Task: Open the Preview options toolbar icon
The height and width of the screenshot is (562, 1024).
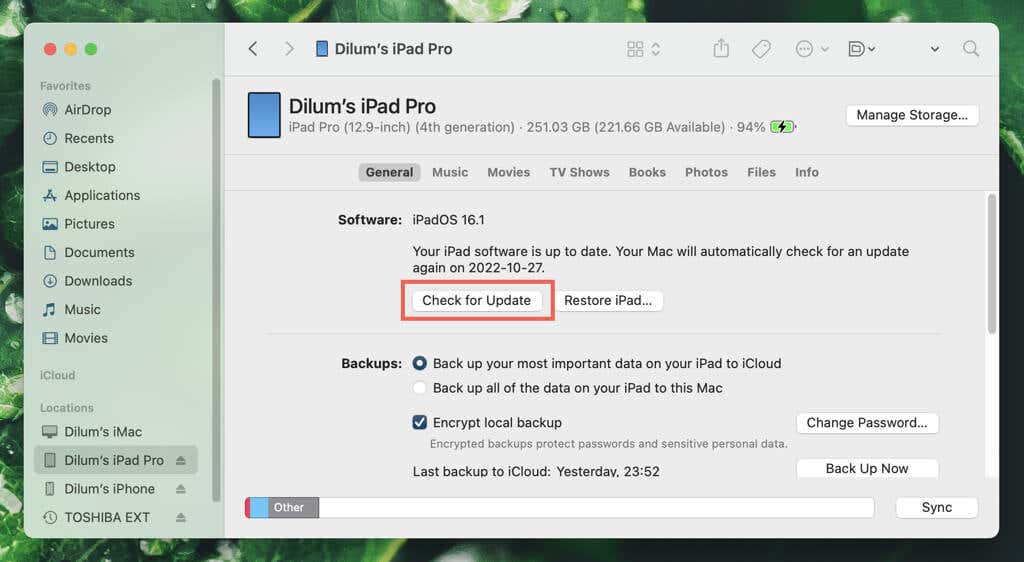Action: [x=861, y=49]
